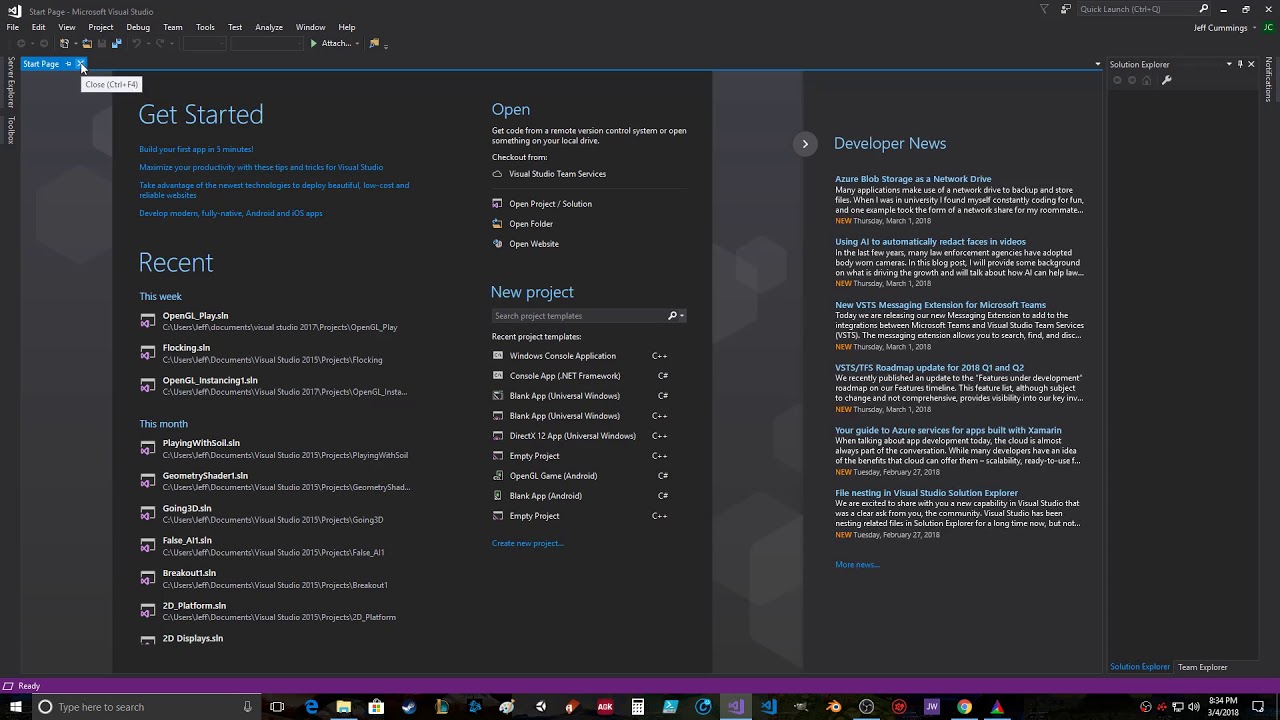This screenshot has width=1280, height=720.
Task: Click the New Project toolbar icon
Action: (x=64, y=43)
